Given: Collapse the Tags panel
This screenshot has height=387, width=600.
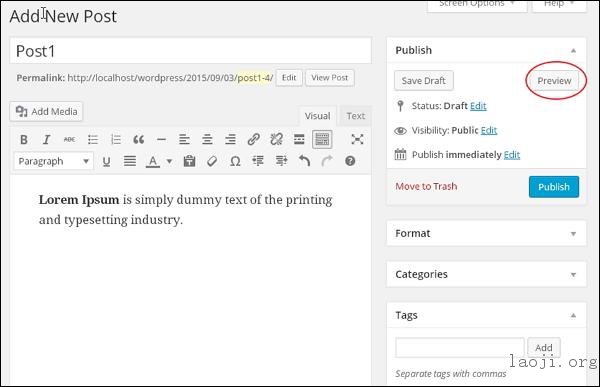Looking at the screenshot, I should (573, 315).
